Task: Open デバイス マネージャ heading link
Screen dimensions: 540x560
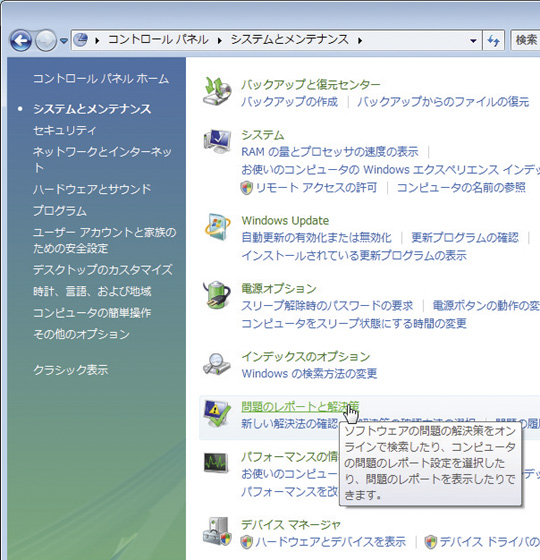Action: [291, 524]
